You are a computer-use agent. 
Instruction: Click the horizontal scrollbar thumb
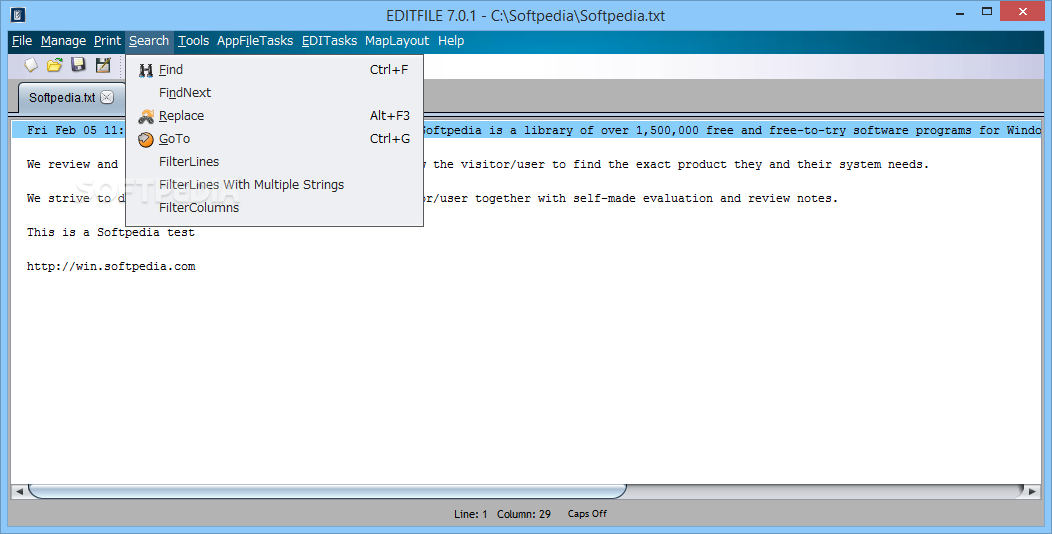point(327,491)
